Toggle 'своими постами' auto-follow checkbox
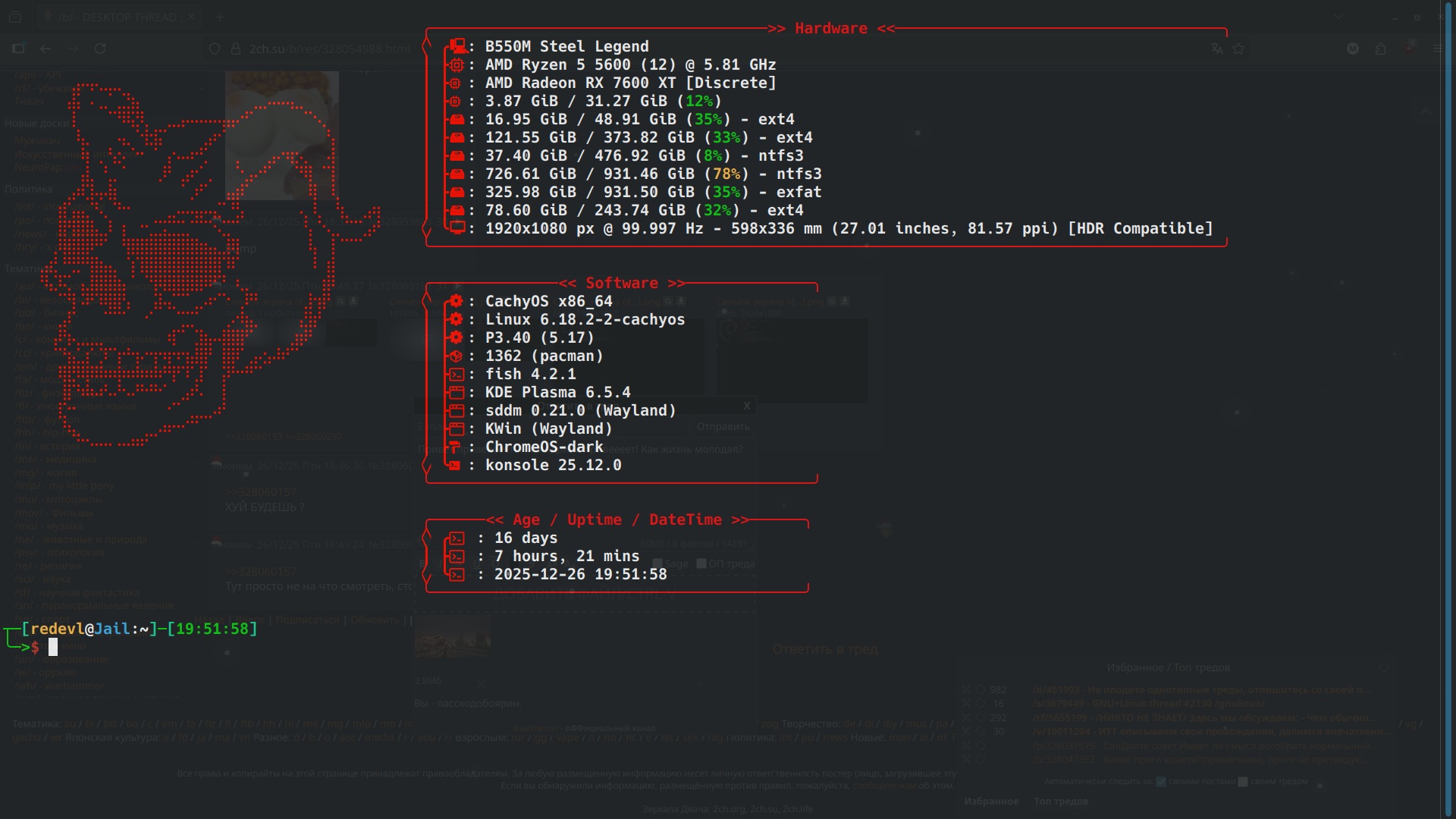 pos(1161,781)
